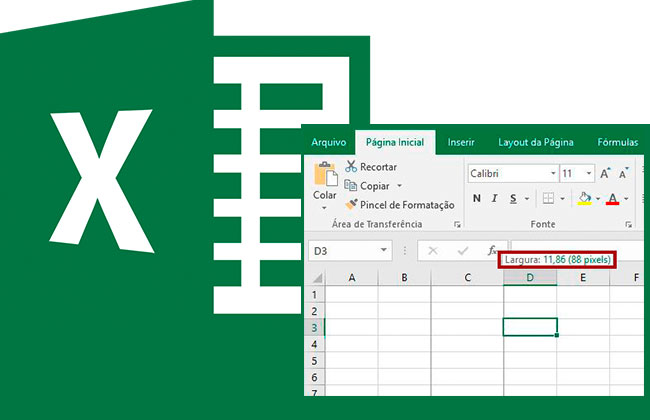This screenshot has height=420, width=650.
Task: Toggle underline with the S button
Action: click(x=513, y=199)
